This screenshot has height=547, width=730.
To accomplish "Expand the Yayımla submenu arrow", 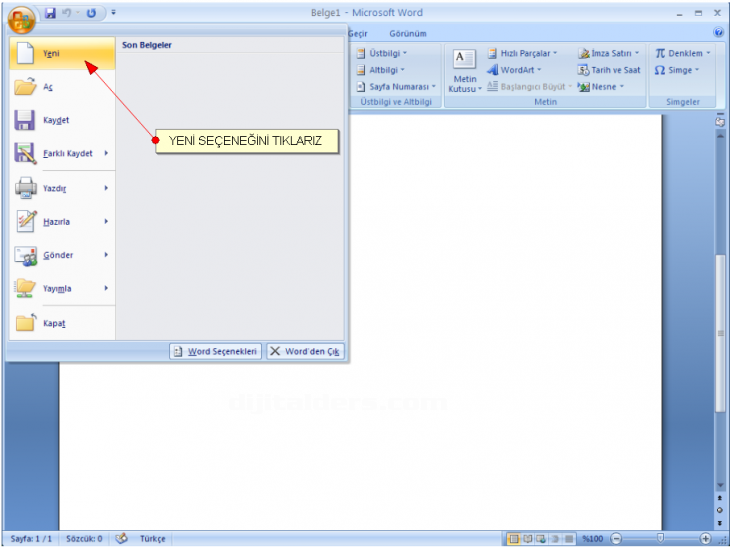I will 106,289.
